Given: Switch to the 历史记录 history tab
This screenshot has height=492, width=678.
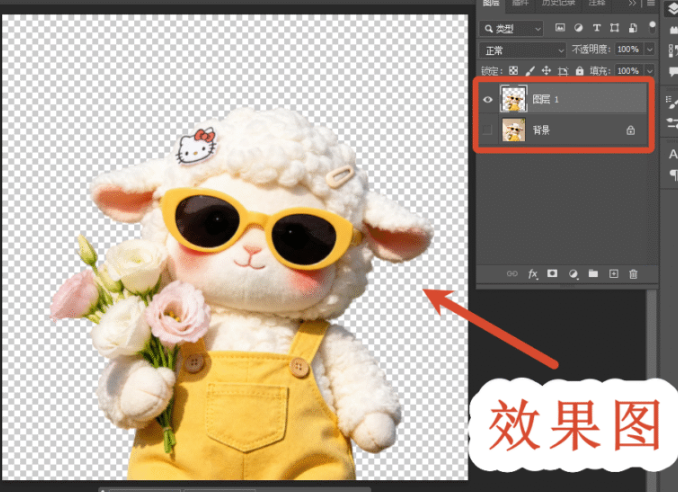Looking at the screenshot, I should pyautogui.click(x=558, y=3).
